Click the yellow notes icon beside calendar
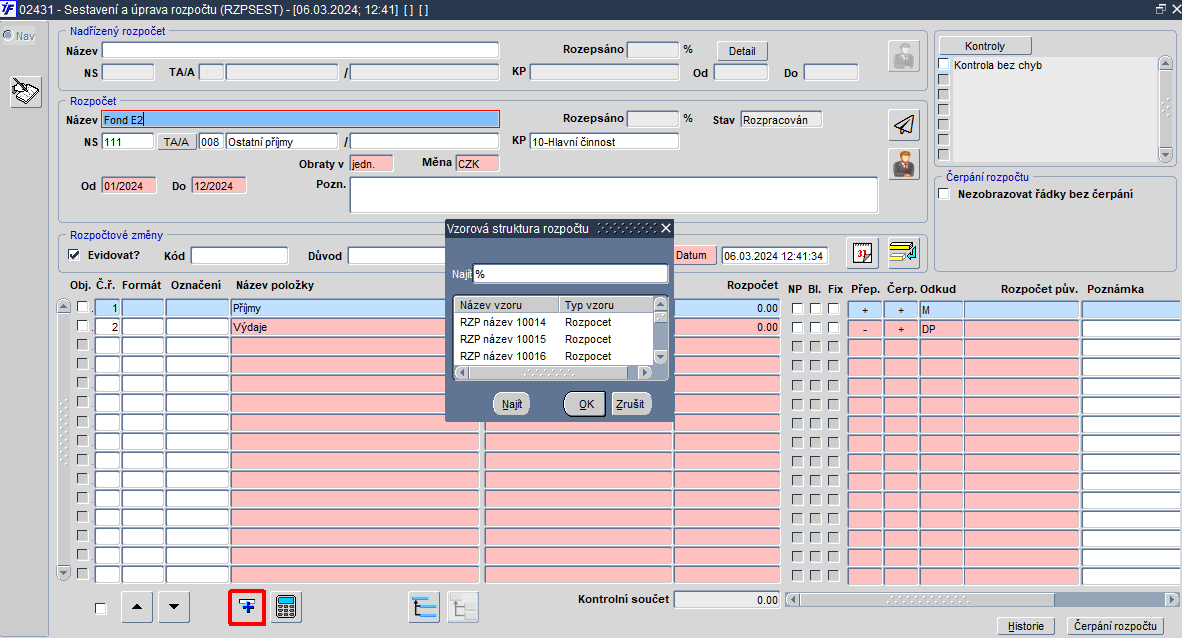This screenshot has width=1182, height=638. click(902, 253)
